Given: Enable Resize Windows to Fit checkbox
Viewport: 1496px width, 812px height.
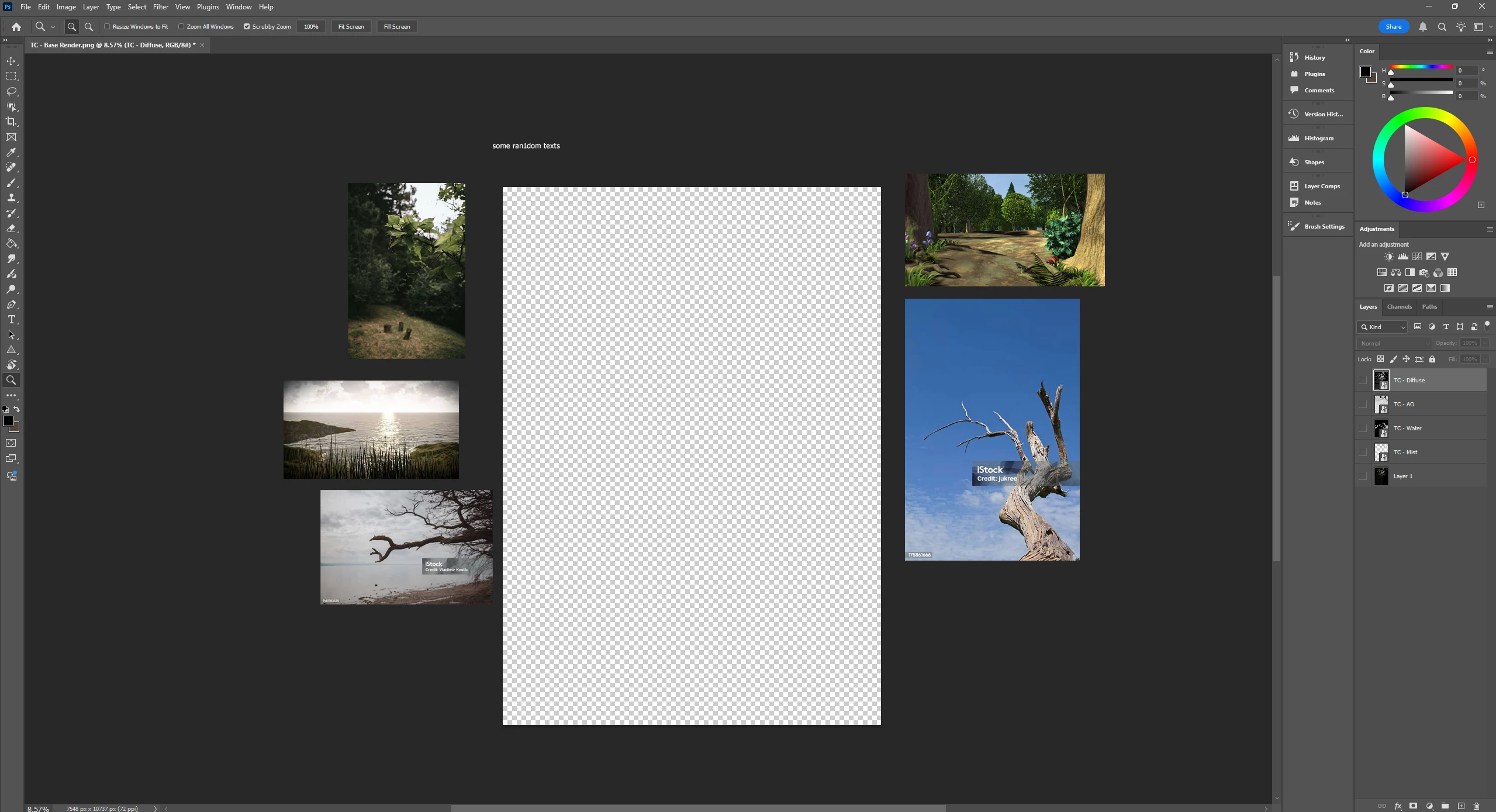Looking at the screenshot, I should click(x=107, y=26).
